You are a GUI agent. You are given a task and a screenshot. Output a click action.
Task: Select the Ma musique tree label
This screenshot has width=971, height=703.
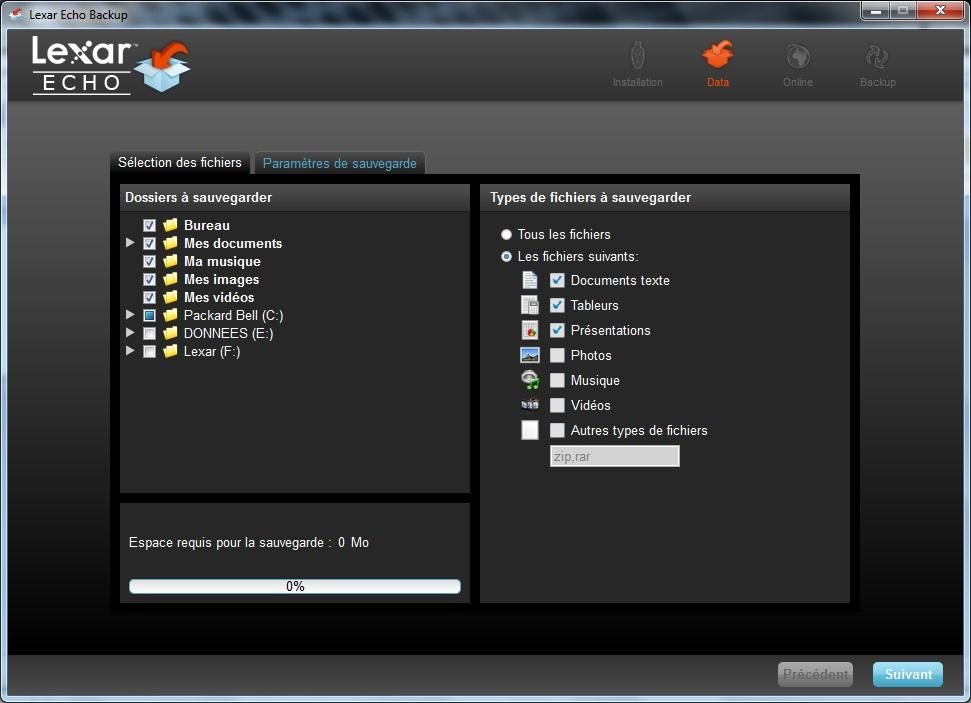222,261
